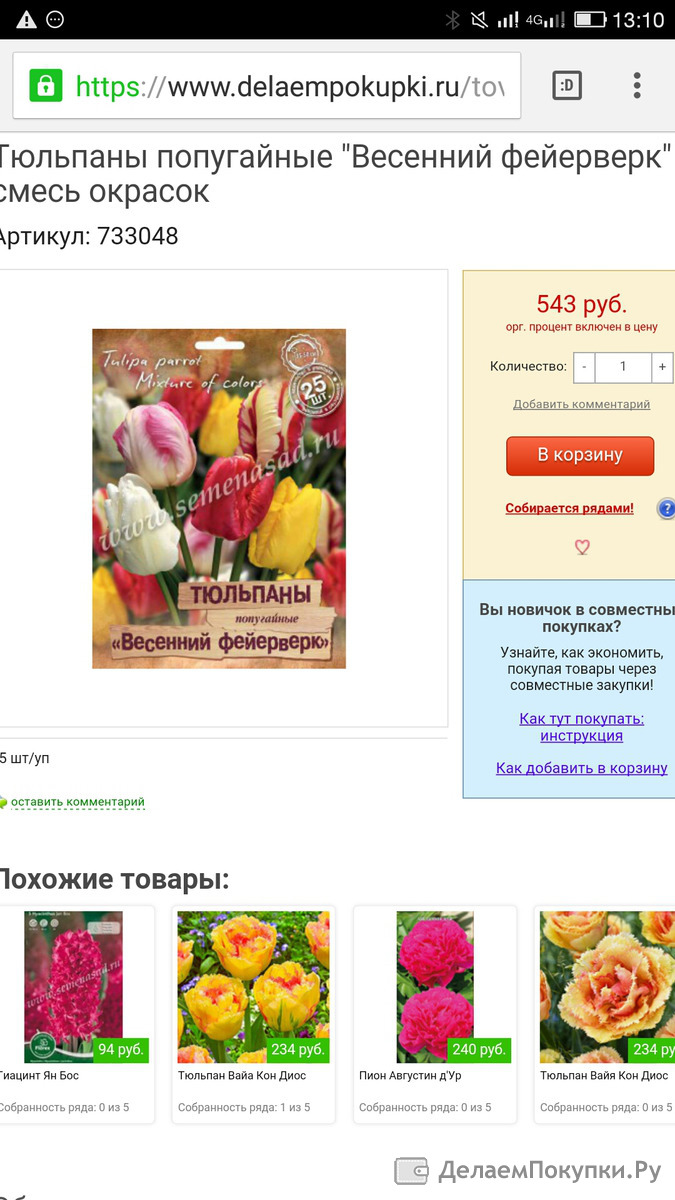Screen dimensions: 675x1200
Task: Decrease quantity with the minus button
Action: pyautogui.click(x=584, y=367)
